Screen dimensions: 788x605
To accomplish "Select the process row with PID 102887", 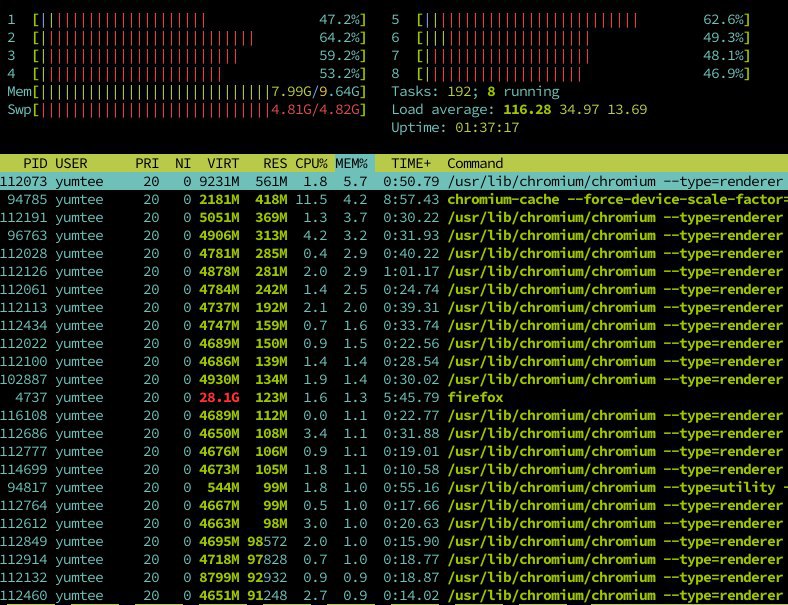I will [394, 379].
